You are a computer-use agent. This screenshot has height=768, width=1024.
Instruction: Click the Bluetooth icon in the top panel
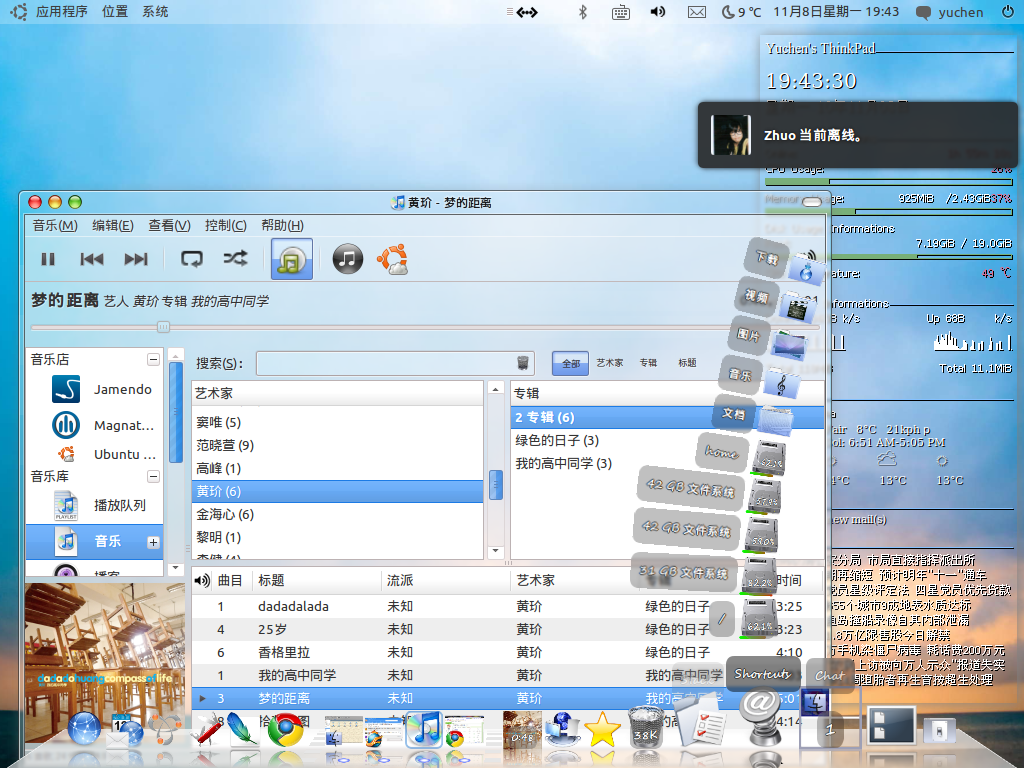pos(583,12)
